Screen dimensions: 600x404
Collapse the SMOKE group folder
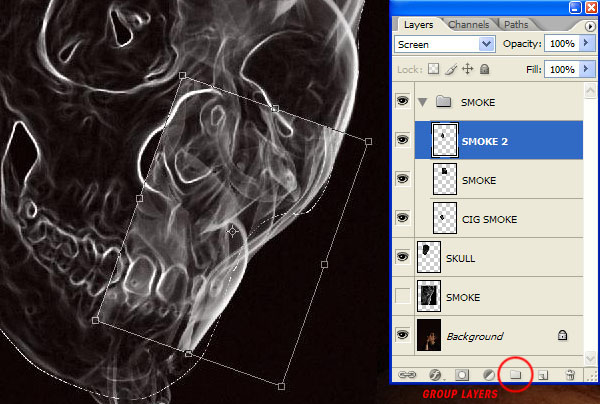[422, 102]
